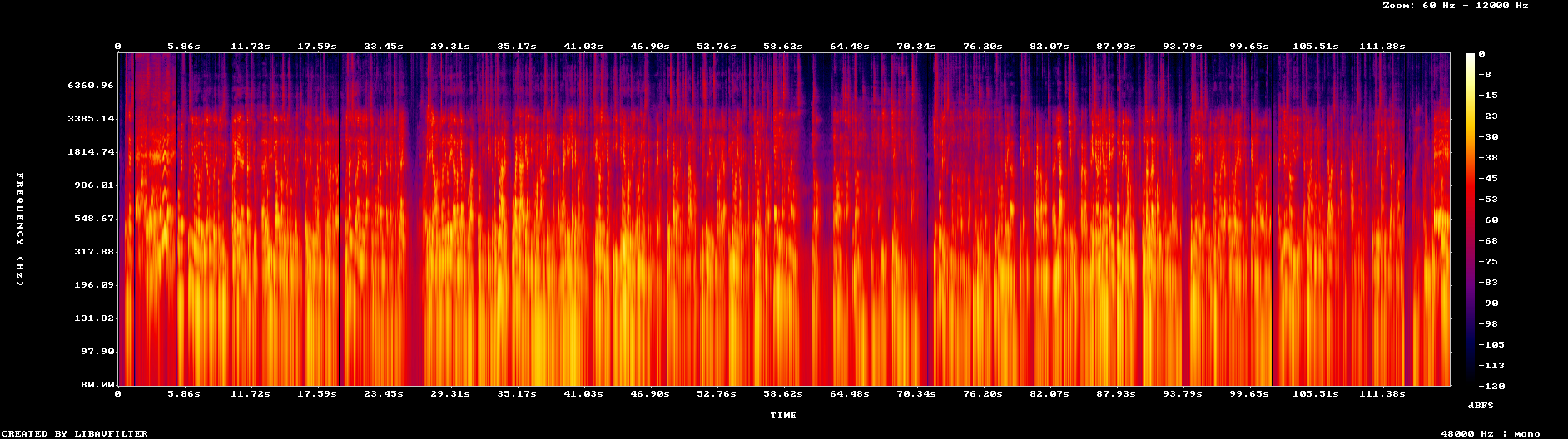Screen dimensions: 1568x439
Task: Select the -90 value on dBFS scale
Action: 1488,303
